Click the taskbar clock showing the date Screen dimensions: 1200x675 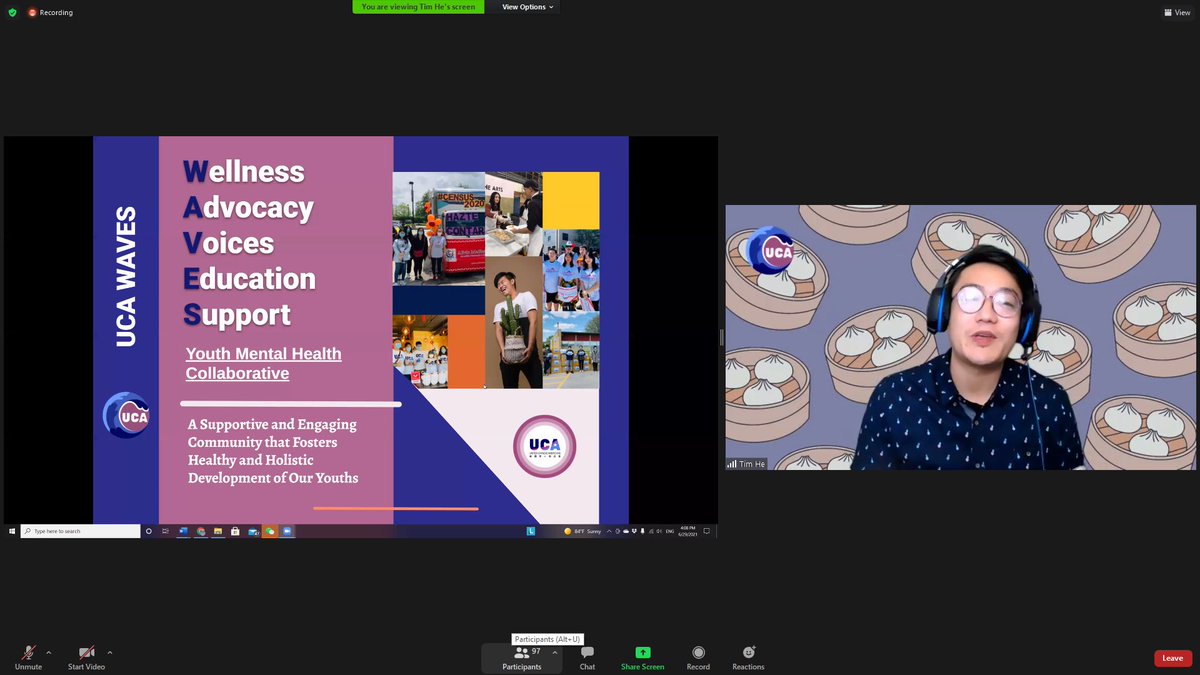coord(689,531)
